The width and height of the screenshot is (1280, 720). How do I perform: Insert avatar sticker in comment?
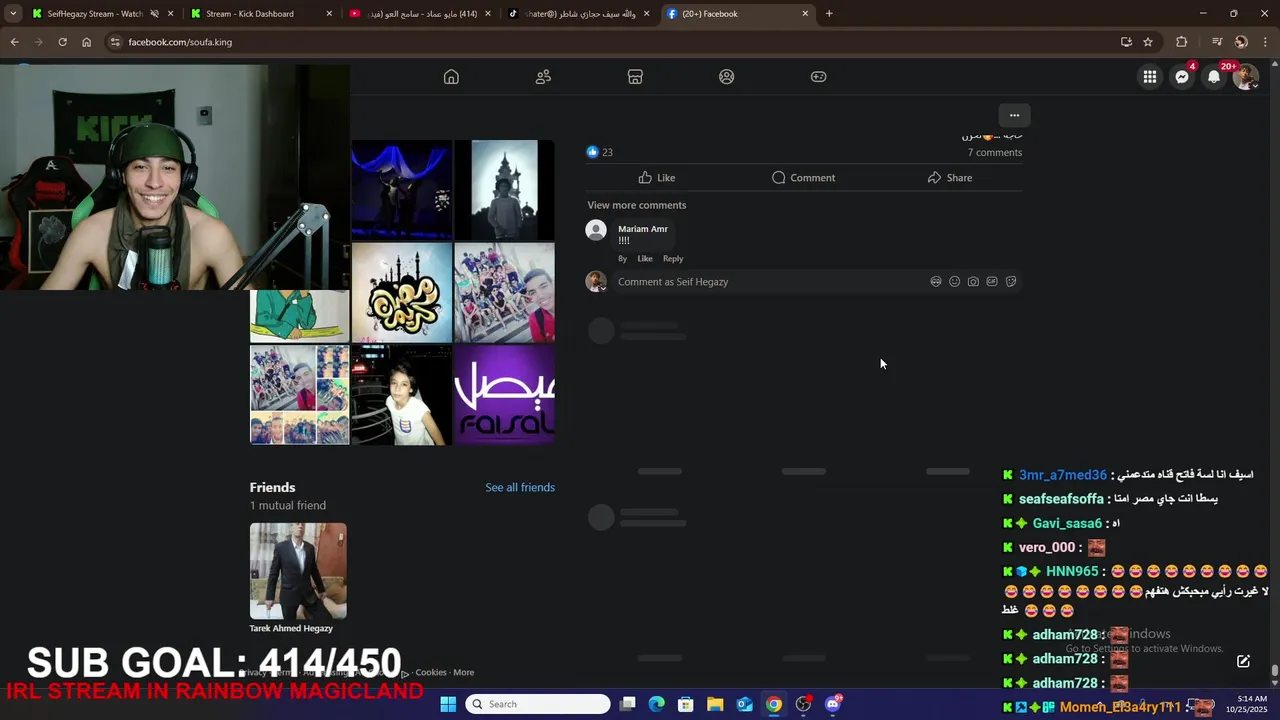936,282
